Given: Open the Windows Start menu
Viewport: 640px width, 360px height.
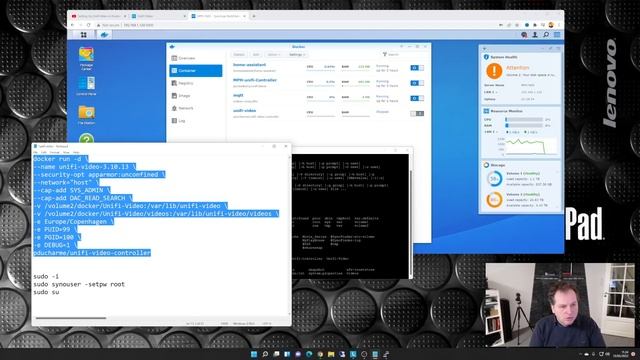Looking at the screenshot, I should click(254, 354).
